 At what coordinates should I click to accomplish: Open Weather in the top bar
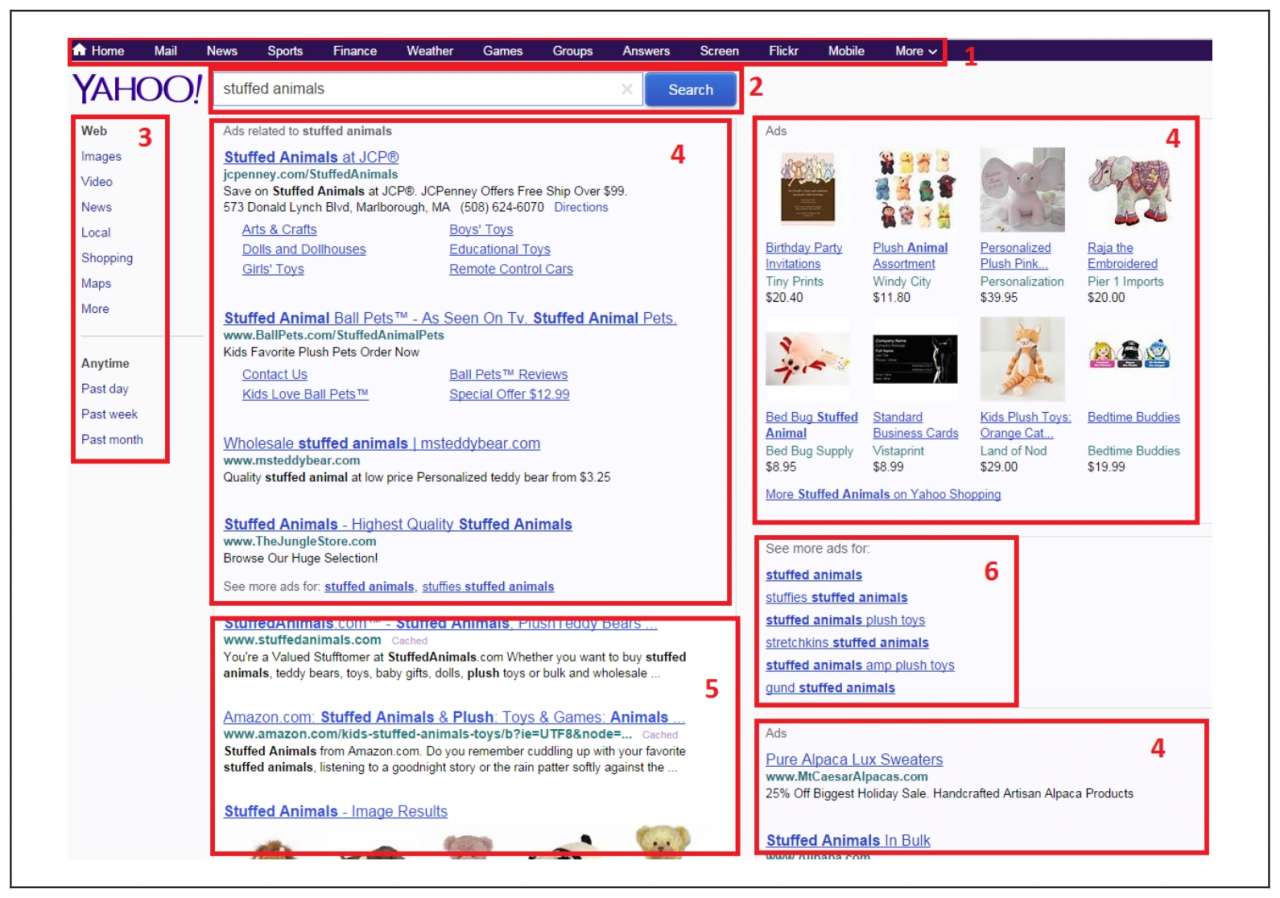430,51
